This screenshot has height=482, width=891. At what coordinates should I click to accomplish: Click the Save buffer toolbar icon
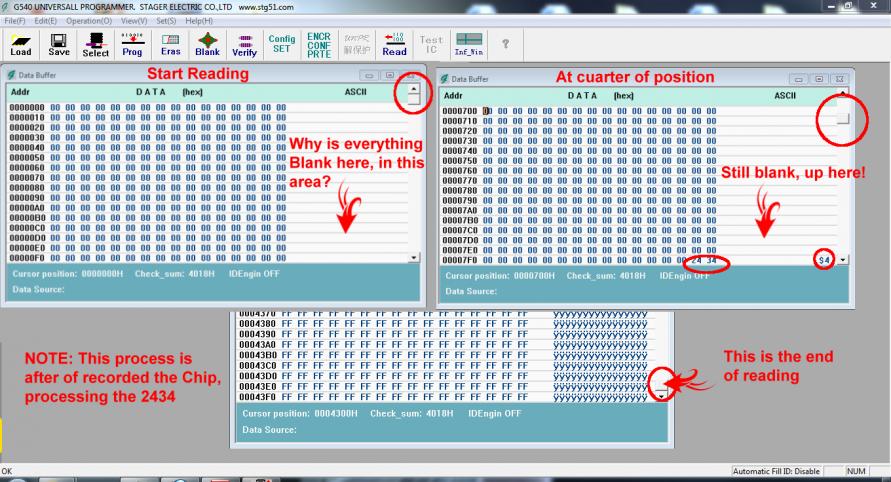point(58,45)
